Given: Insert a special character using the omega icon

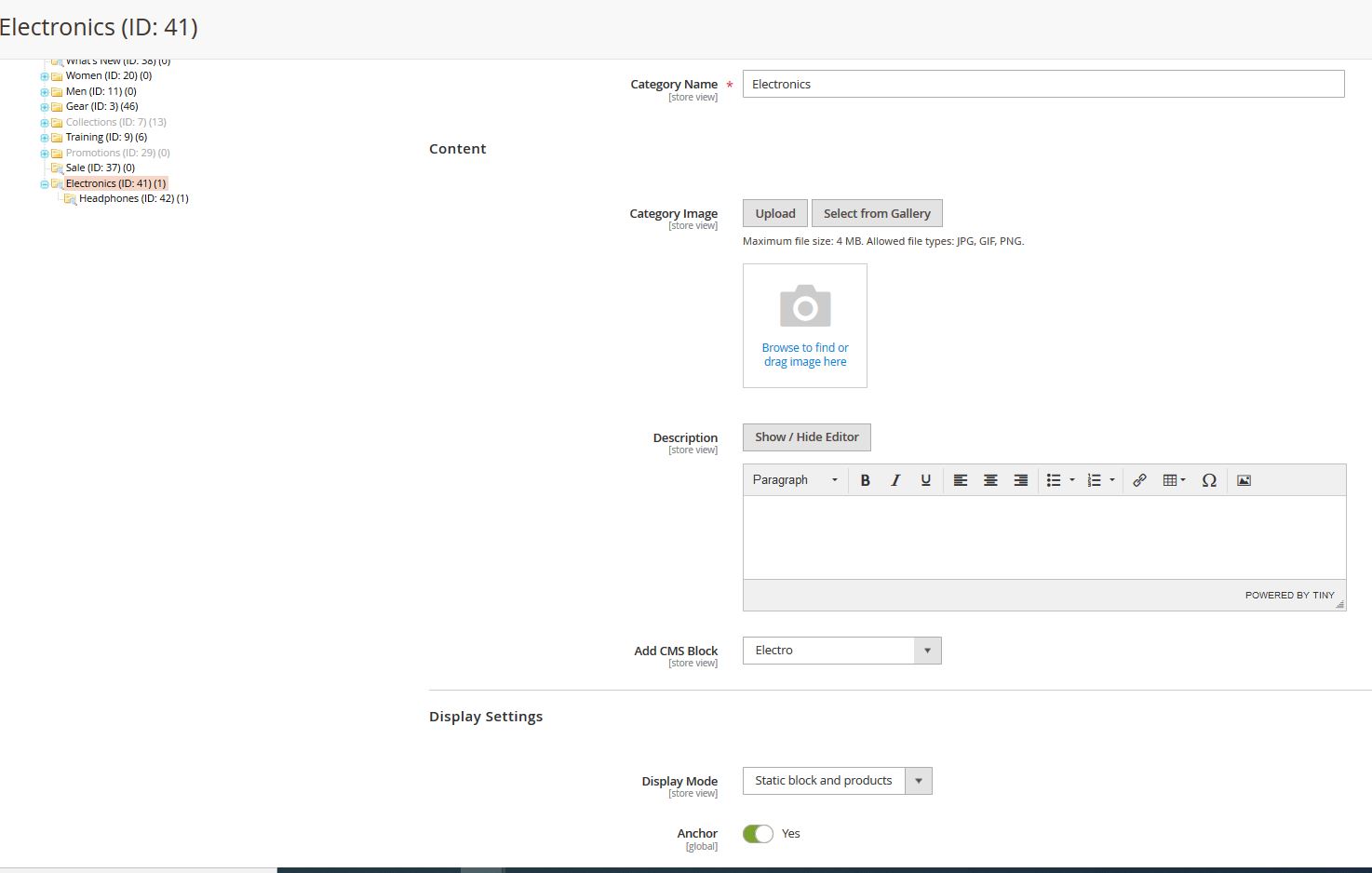Looking at the screenshot, I should click(x=1208, y=479).
